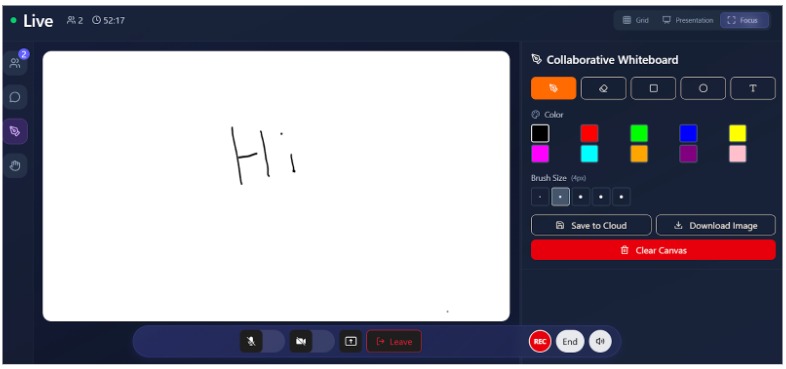Choose the third brush size
This screenshot has height=369, width=786.
coord(581,197)
